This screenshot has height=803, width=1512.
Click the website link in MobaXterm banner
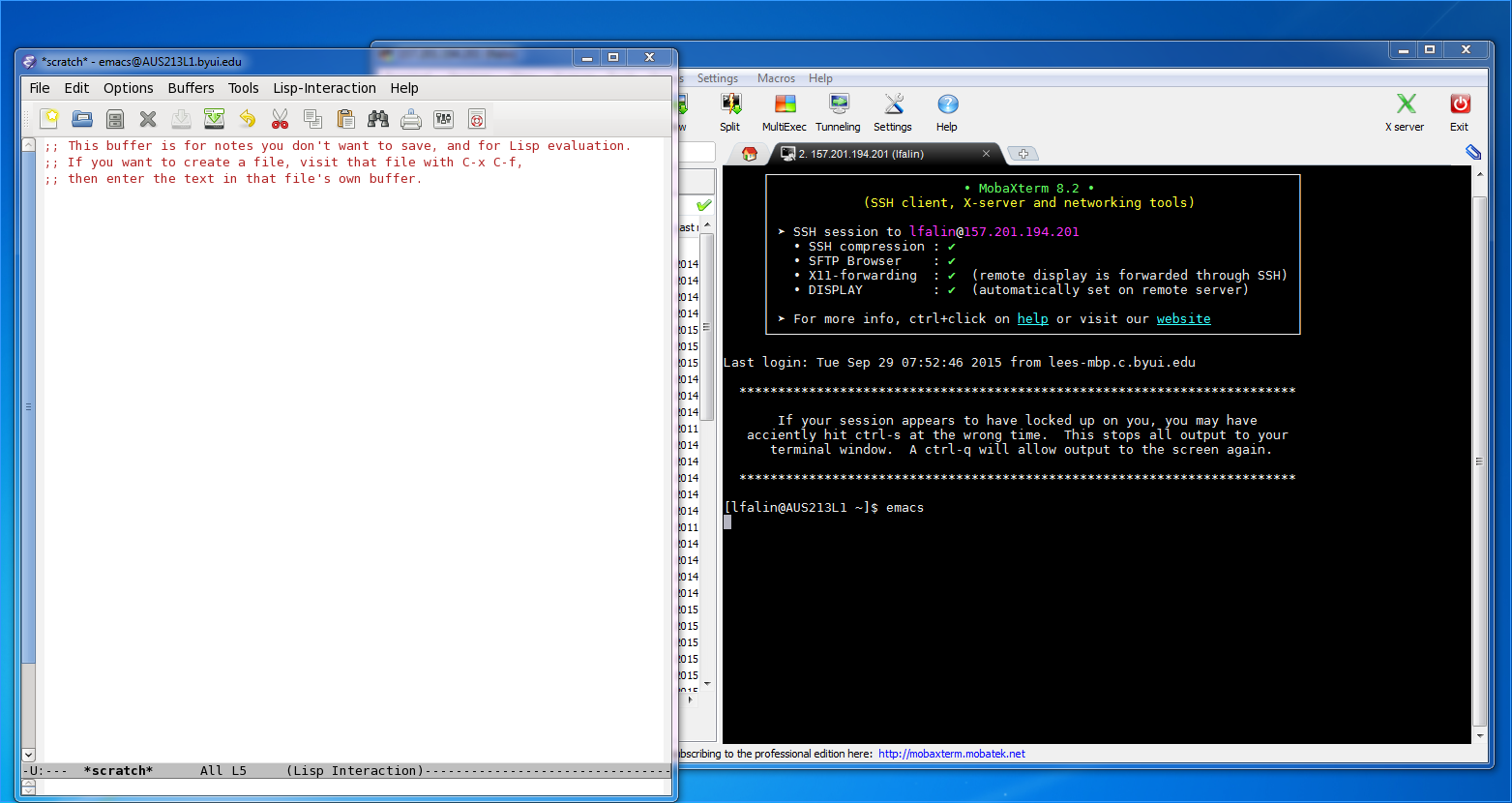[x=1183, y=318]
